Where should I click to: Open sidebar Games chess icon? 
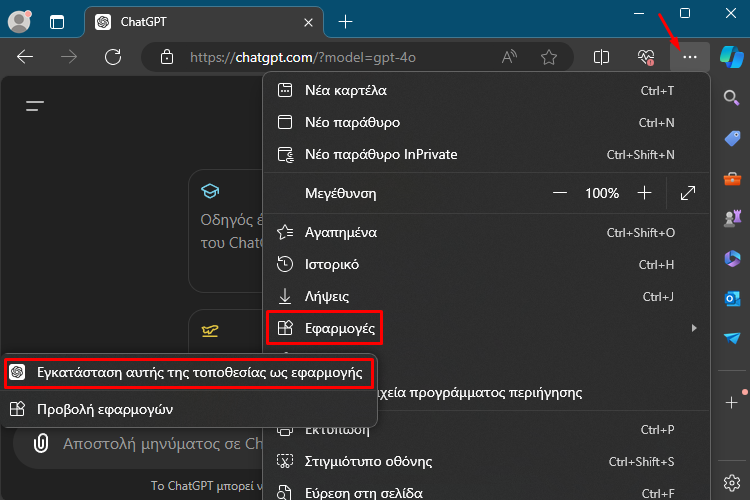pyautogui.click(x=732, y=219)
